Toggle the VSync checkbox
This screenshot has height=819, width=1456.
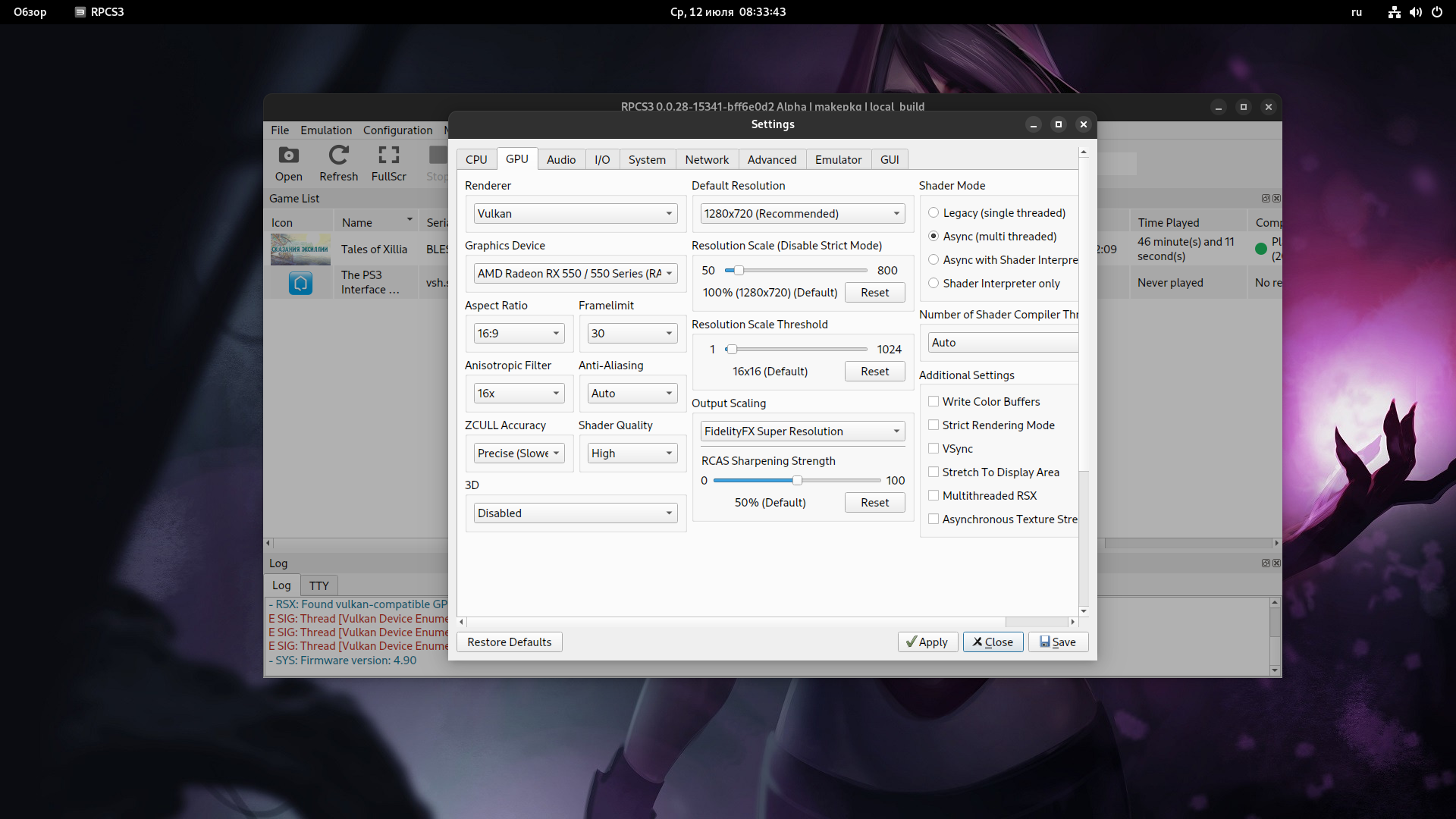(x=934, y=449)
